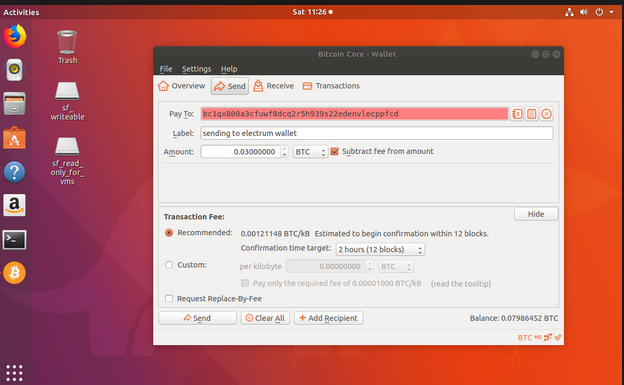Click the HD wallet status icon
Viewport: 624px width, 385px height.
(x=538, y=337)
